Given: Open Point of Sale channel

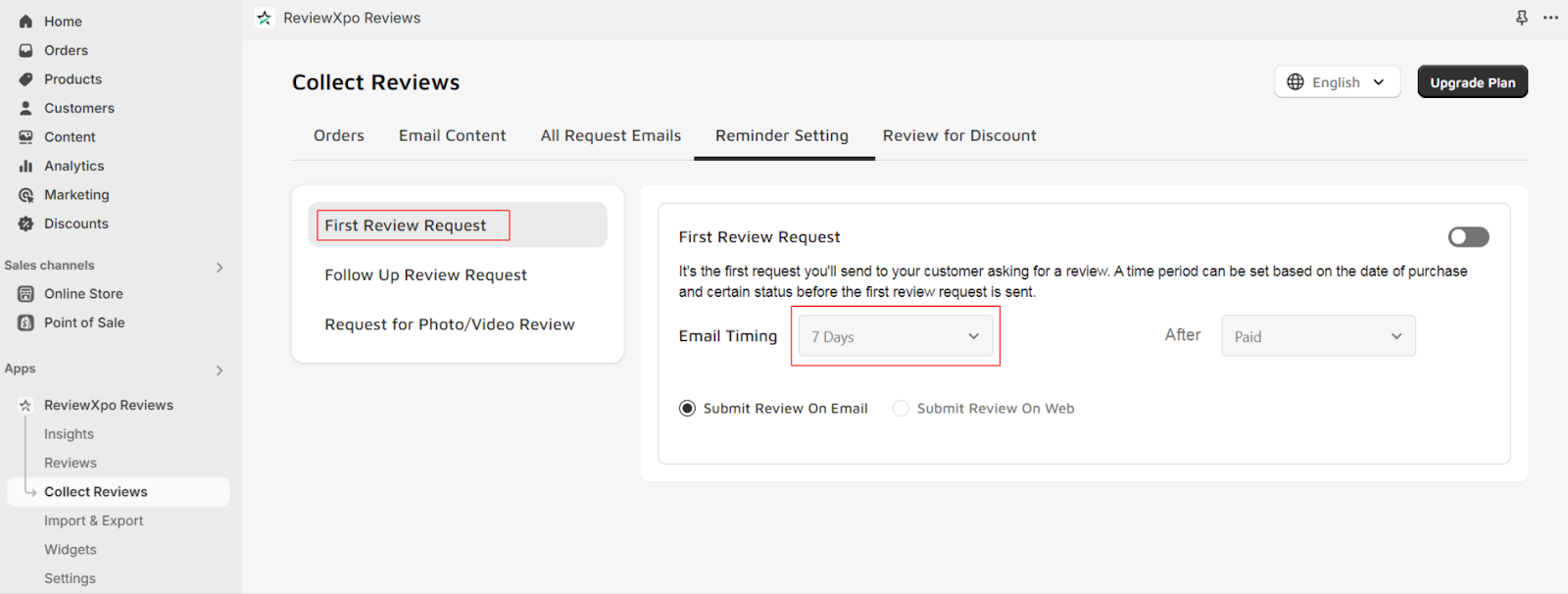Looking at the screenshot, I should pos(84,322).
